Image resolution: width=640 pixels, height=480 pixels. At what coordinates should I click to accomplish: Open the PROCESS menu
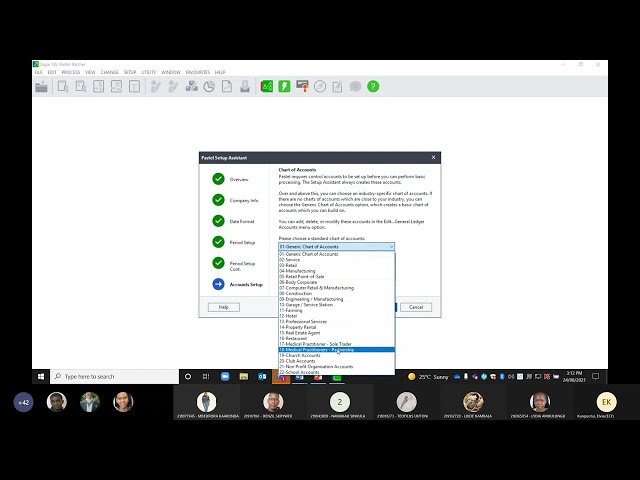point(71,72)
